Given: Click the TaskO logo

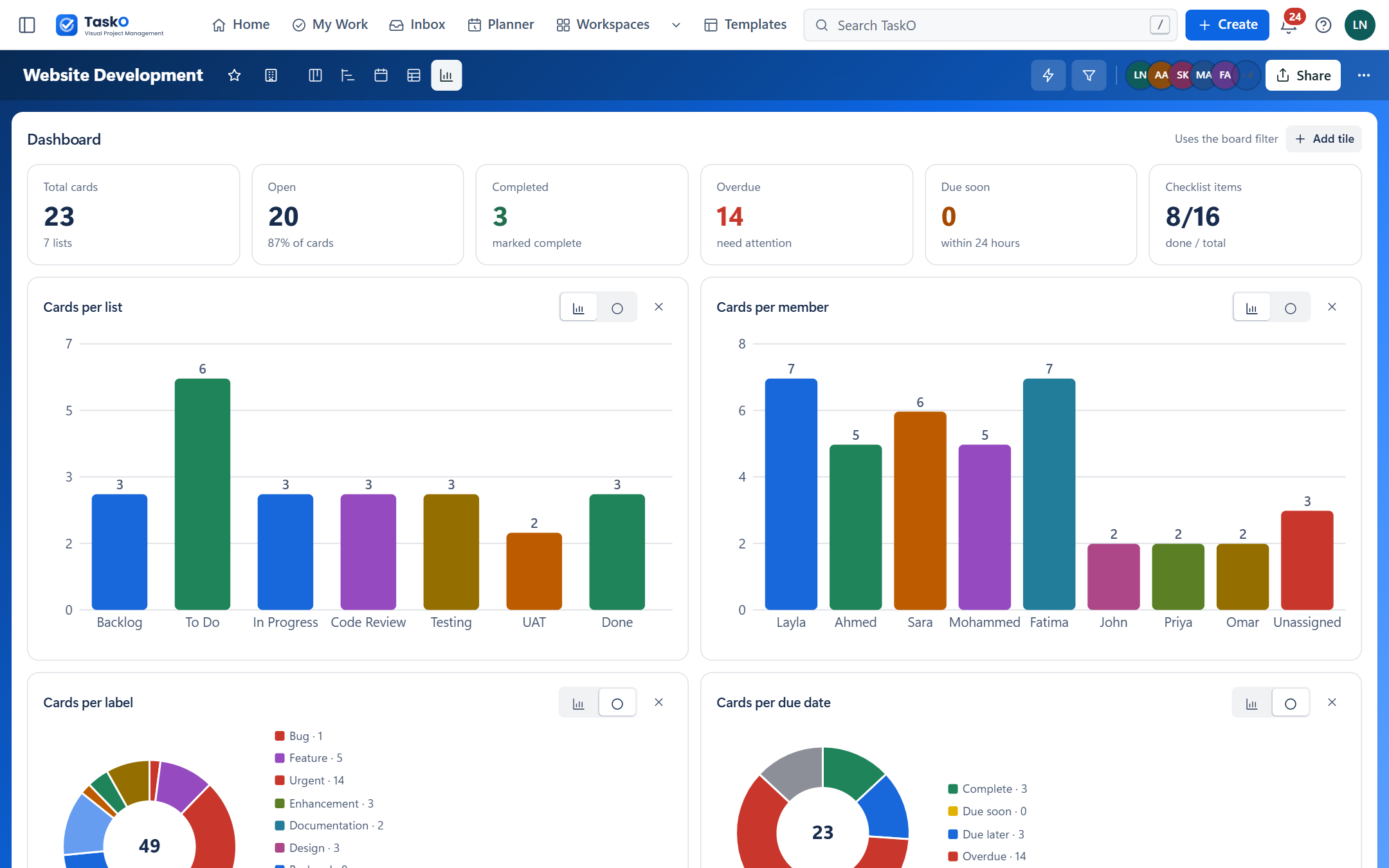Looking at the screenshot, I should coord(109,25).
